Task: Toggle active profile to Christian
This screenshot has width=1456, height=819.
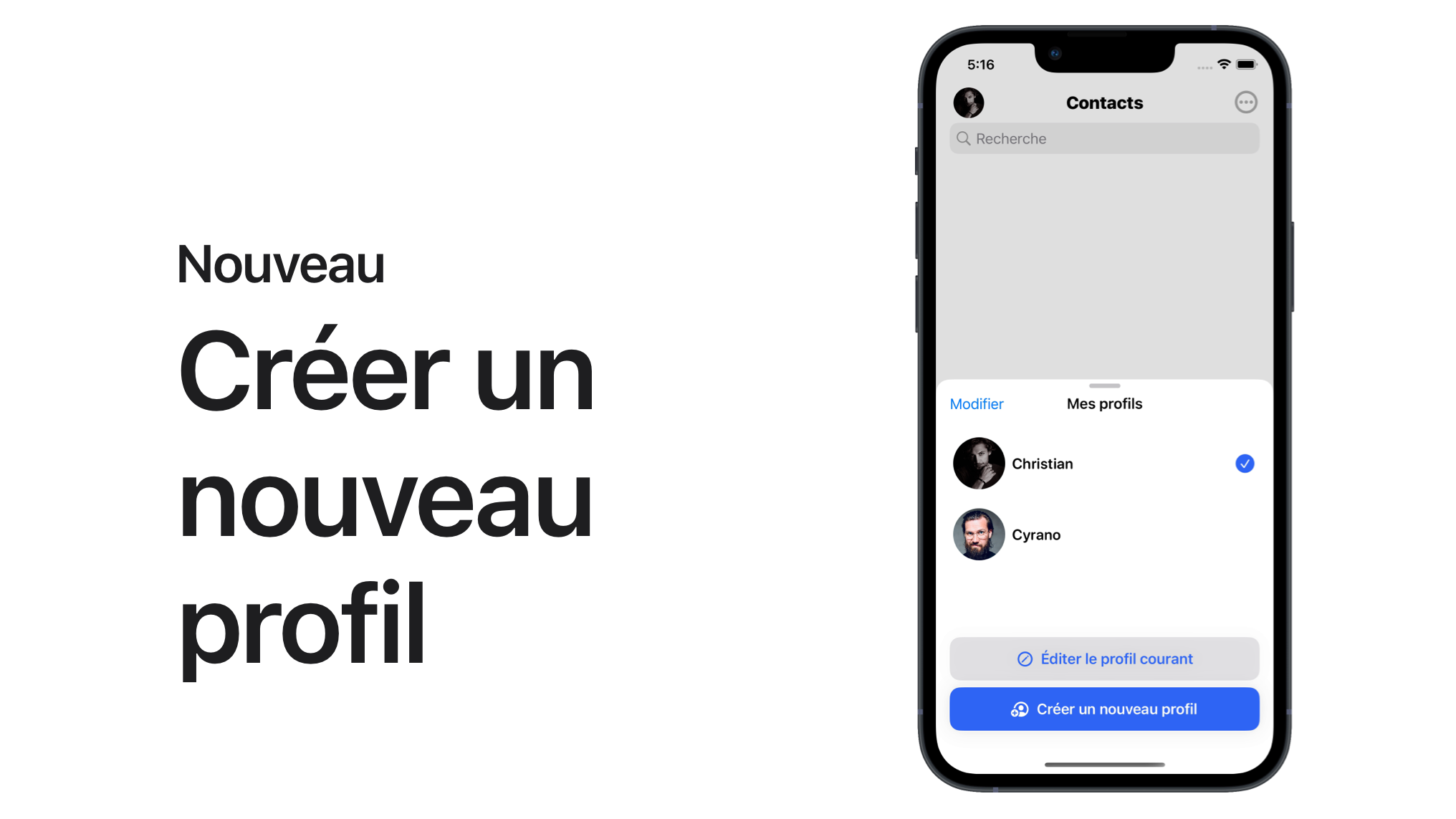Action: [x=1104, y=463]
